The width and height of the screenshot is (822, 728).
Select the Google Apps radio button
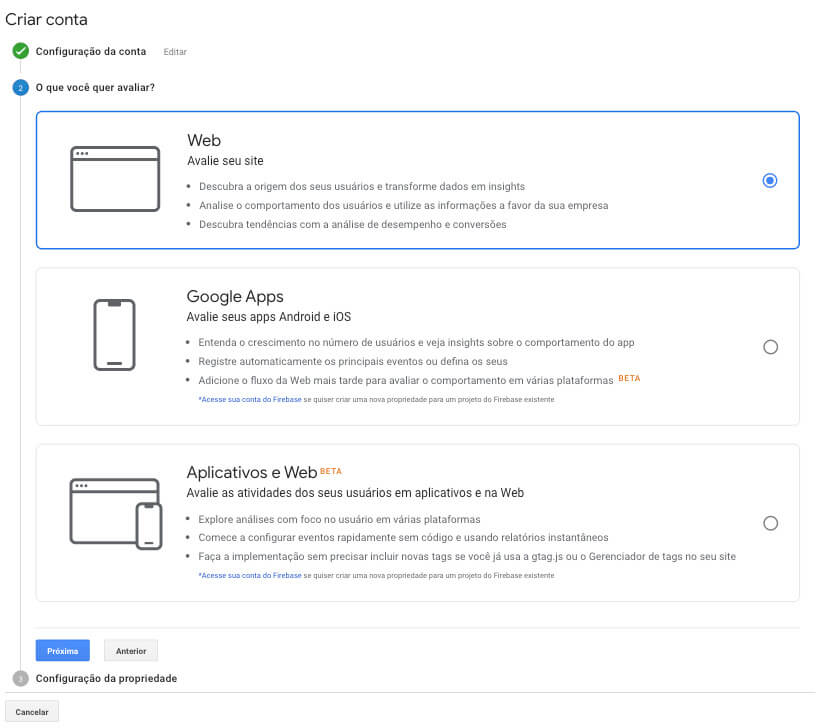click(769, 347)
